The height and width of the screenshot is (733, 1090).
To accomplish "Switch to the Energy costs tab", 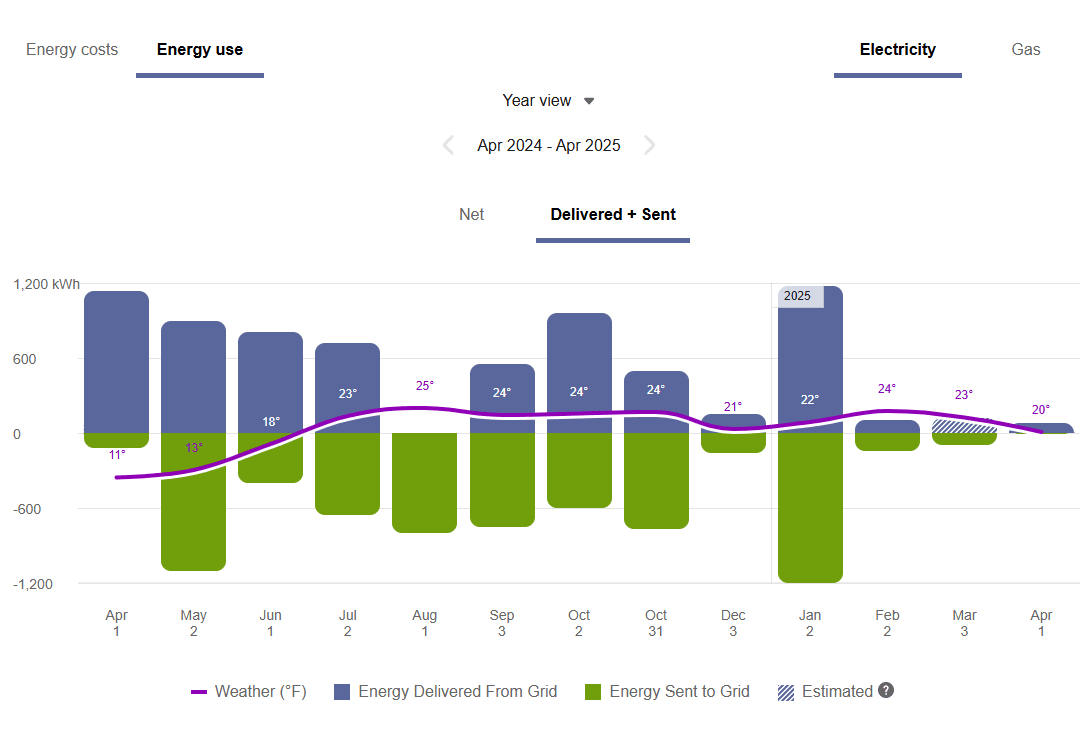I will click(x=71, y=49).
